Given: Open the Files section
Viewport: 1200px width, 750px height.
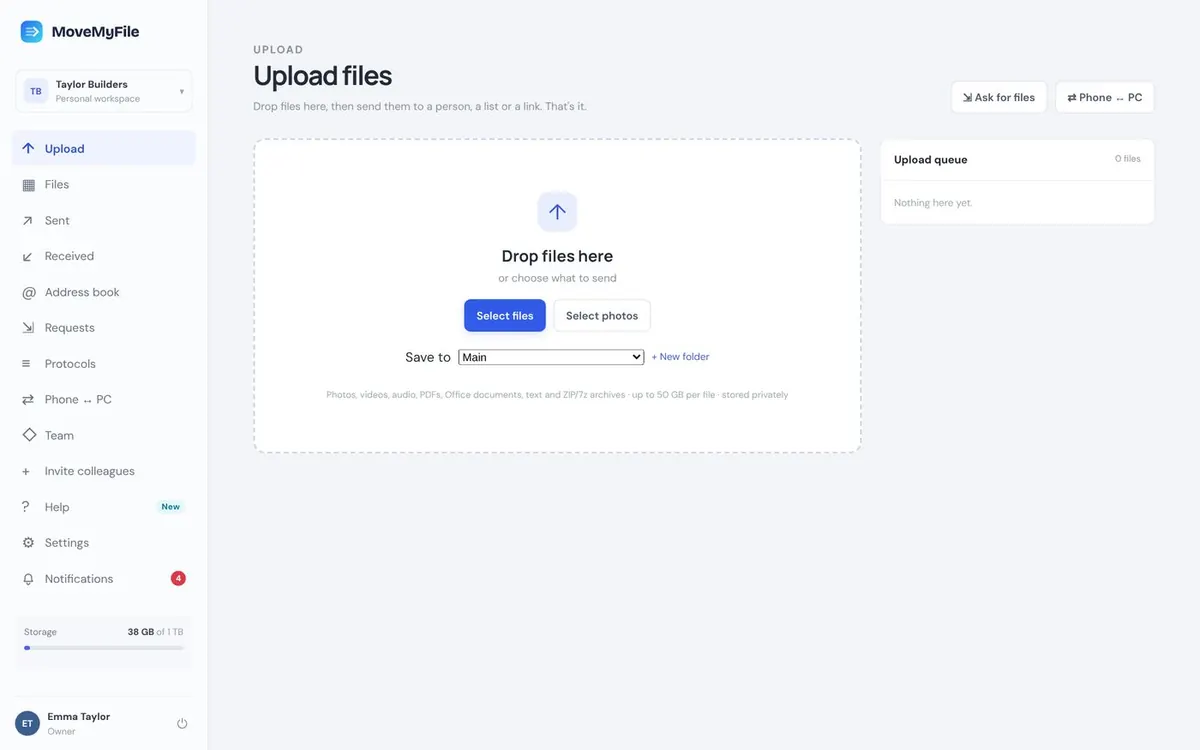Looking at the screenshot, I should tap(104, 185).
